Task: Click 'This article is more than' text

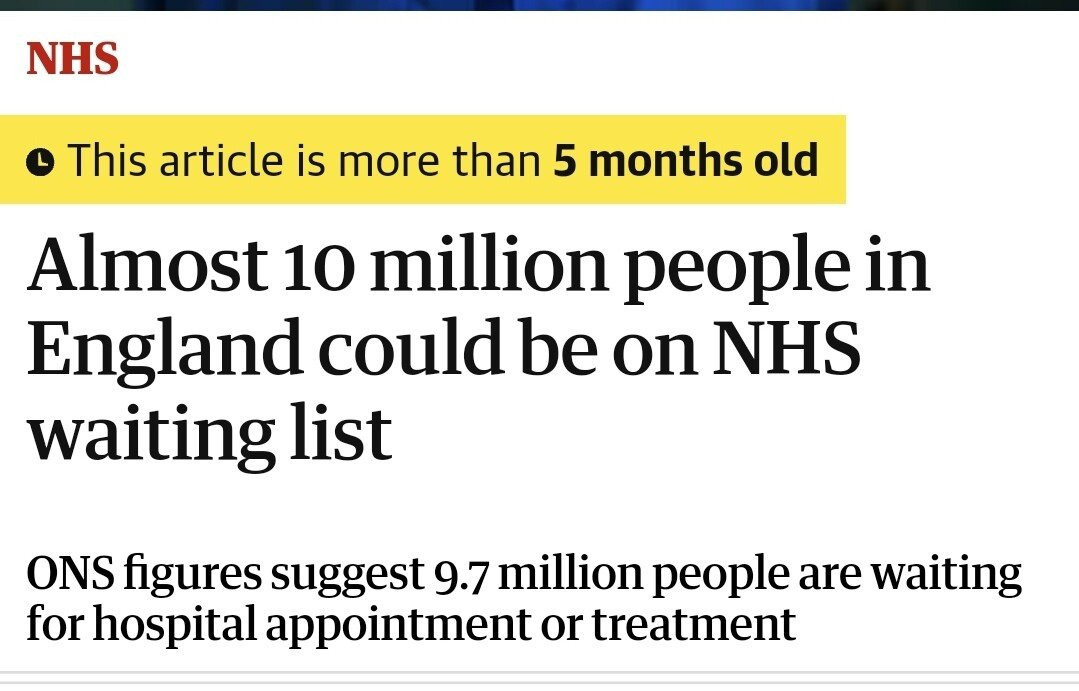Action: tap(304, 161)
